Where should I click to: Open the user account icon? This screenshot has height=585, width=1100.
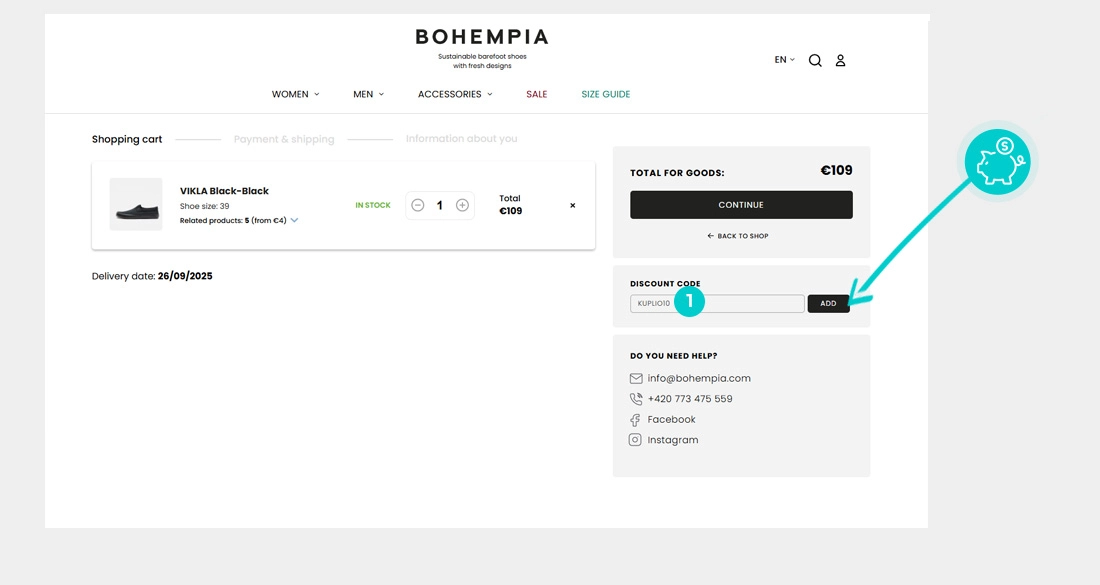click(x=840, y=60)
